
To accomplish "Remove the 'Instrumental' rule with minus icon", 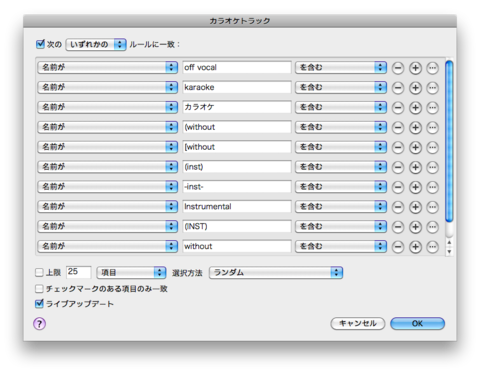I will coord(398,207).
